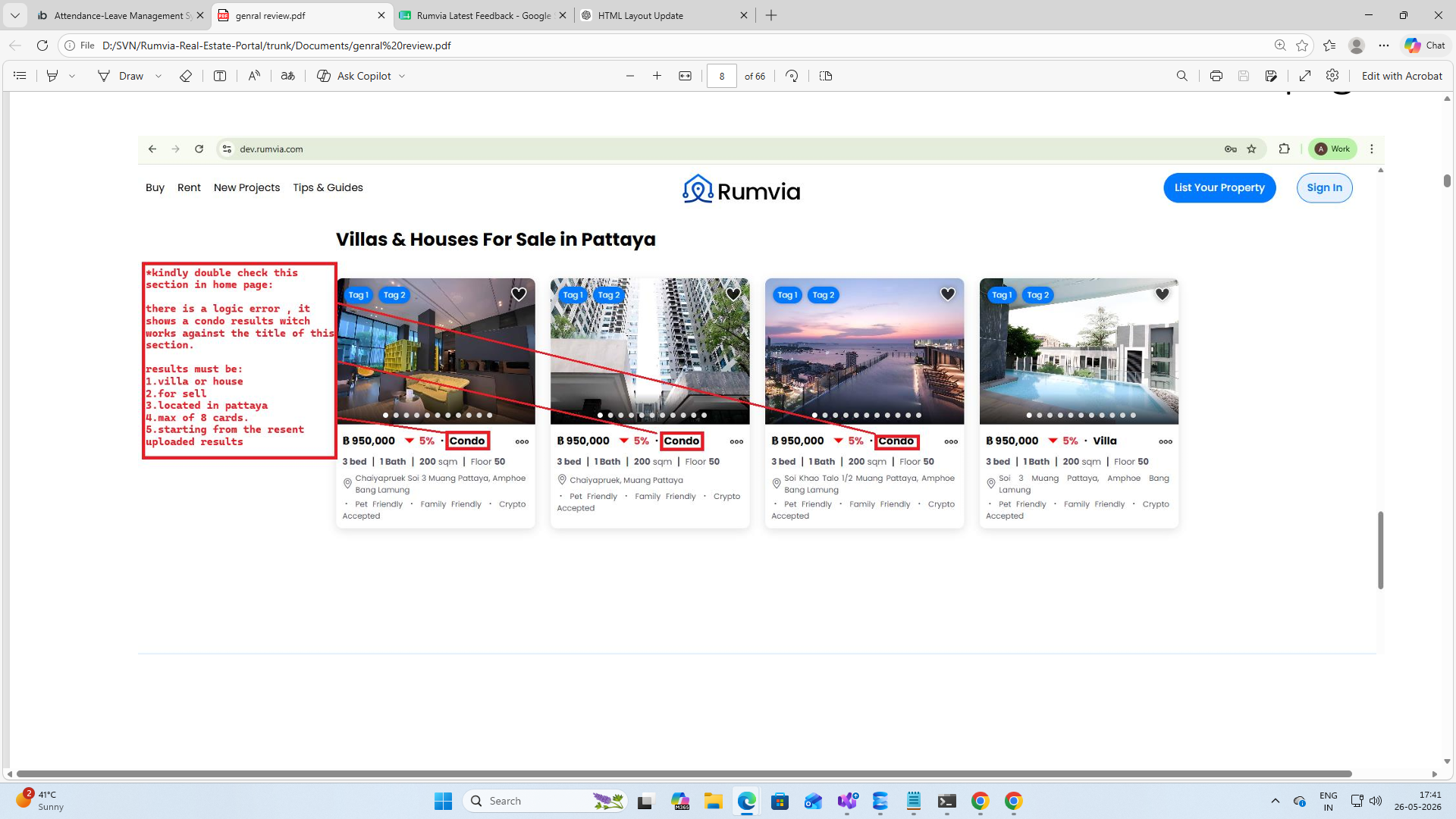Refresh the current page
The width and height of the screenshot is (1456, 819).
point(42,45)
